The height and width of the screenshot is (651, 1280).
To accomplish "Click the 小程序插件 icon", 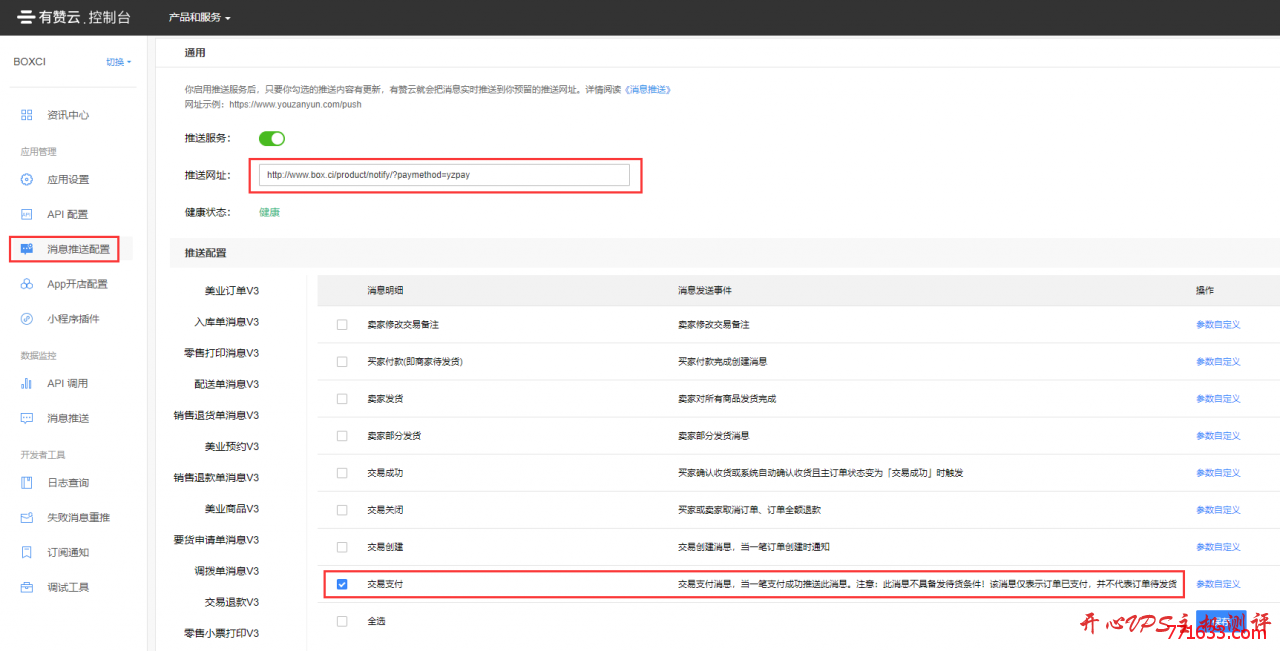I will [x=27, y=319].
